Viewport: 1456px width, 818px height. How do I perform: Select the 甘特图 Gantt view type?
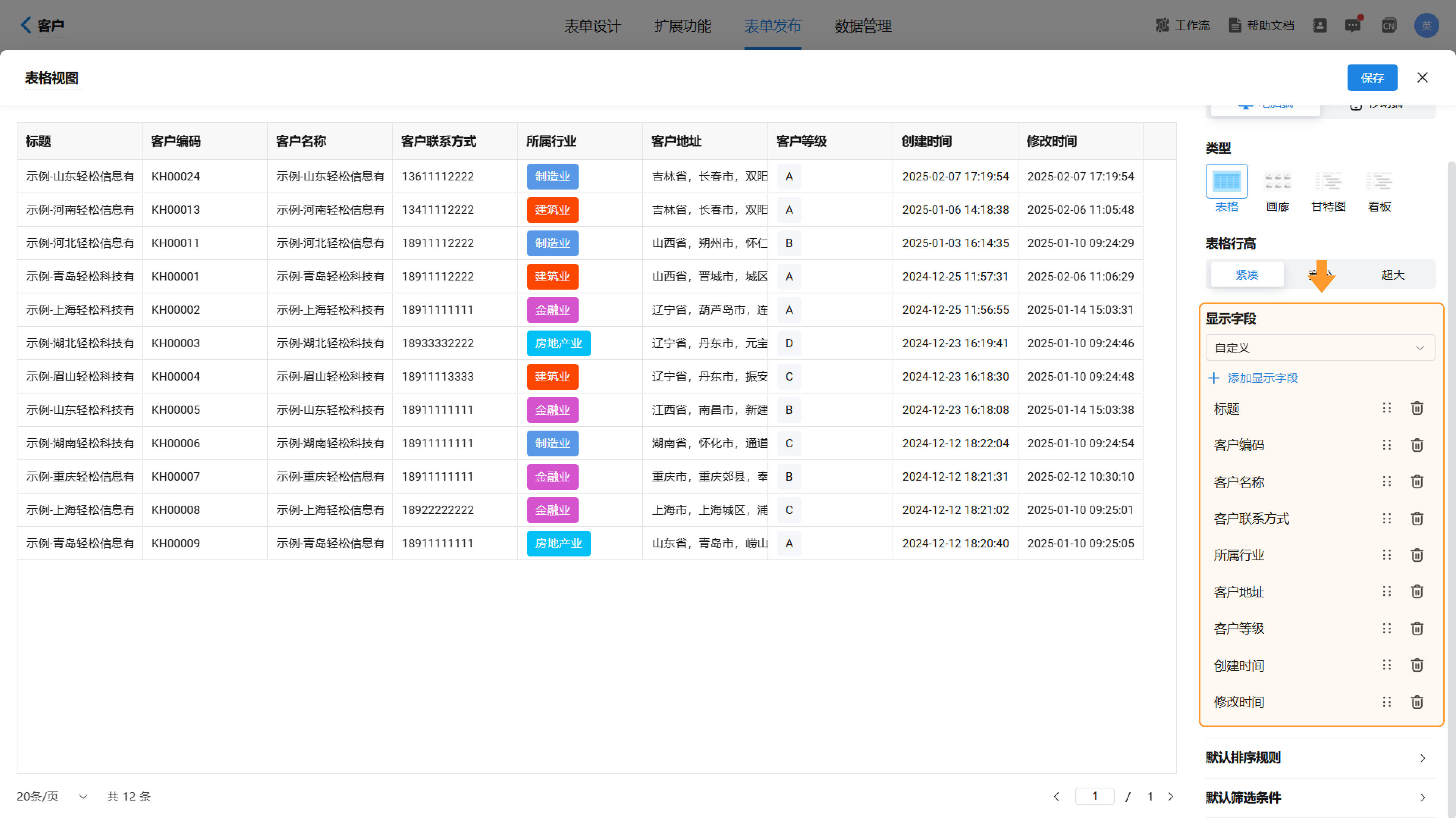tap(1328, 189)
